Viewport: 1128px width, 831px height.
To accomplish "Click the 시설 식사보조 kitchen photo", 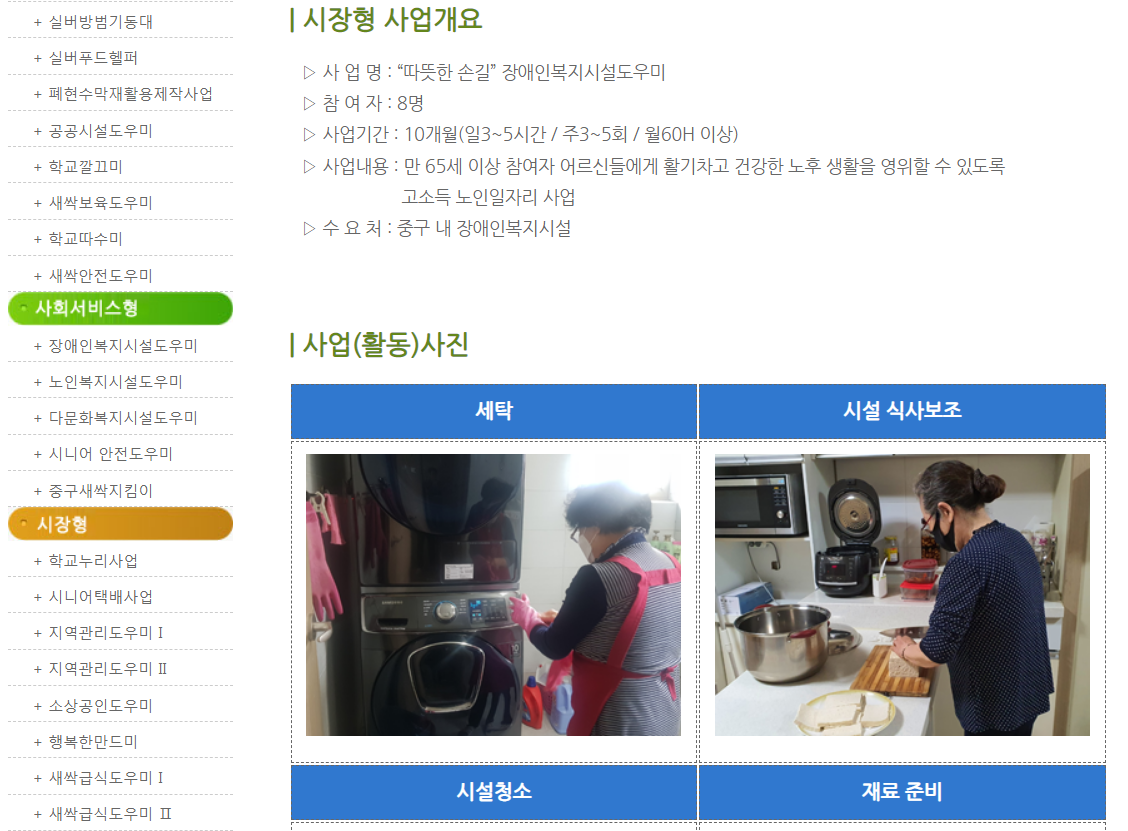I will point(902,594).
